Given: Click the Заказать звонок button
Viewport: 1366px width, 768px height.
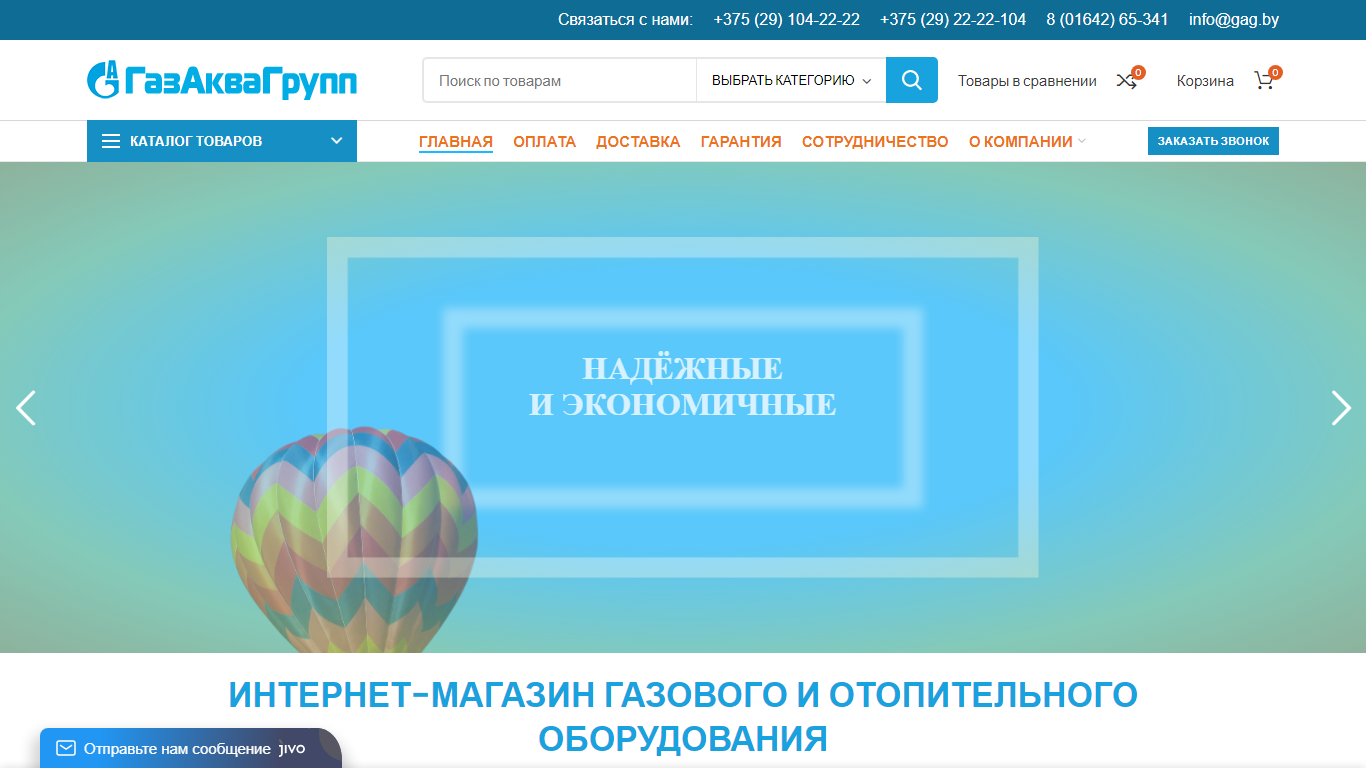Looking at the screenshot, I should tap(1213, 141).
